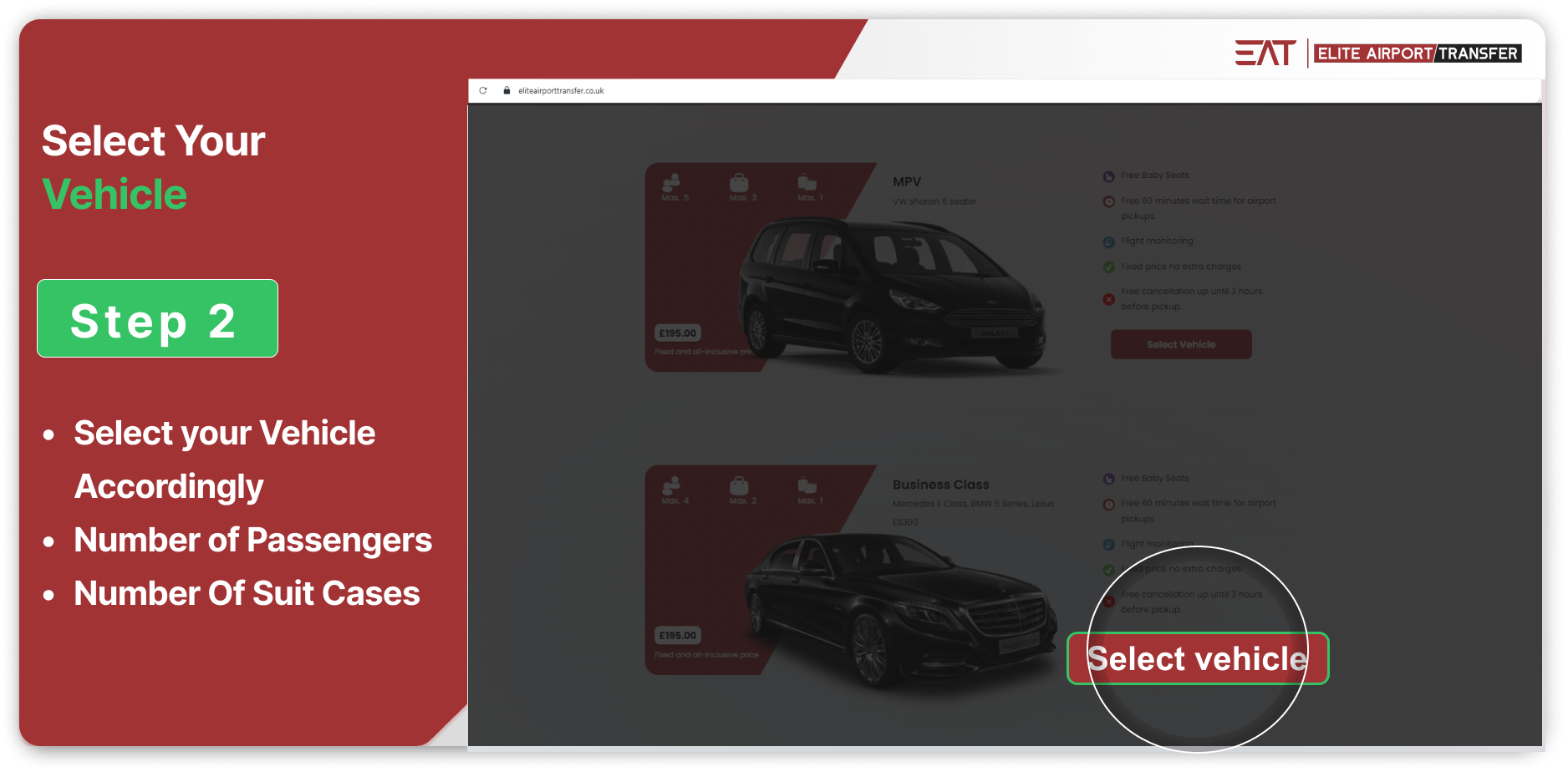Image resolution: width=1568 pixels, height=772 pixels.
Task: Click the luggage Max. 3 icon for MPV
Action: coord(739,184)
